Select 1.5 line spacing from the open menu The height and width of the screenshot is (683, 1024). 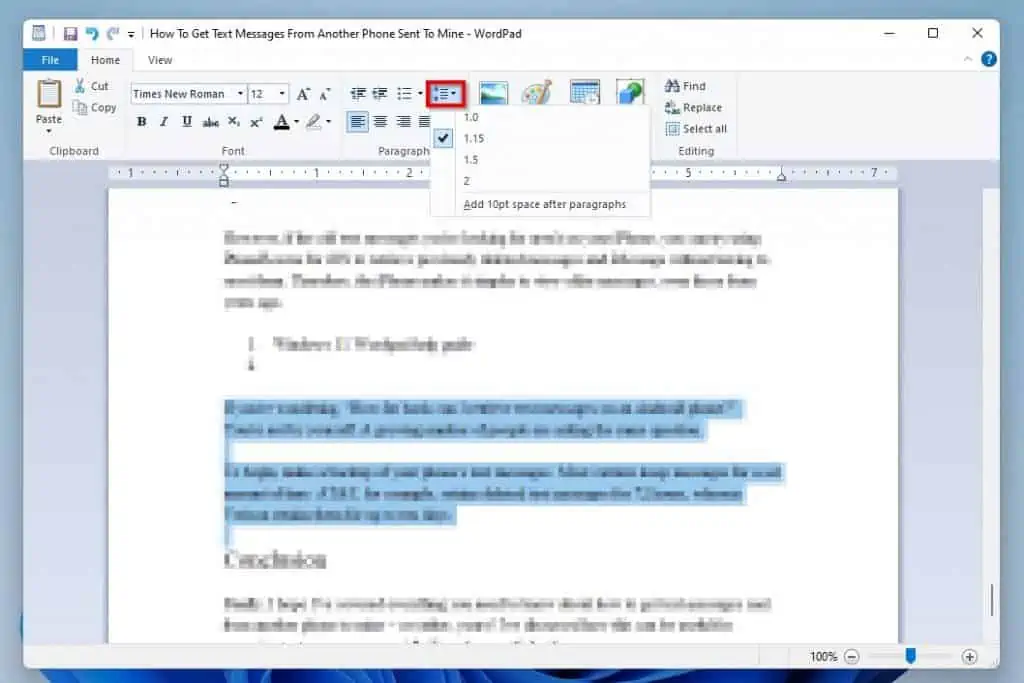click(x=471, y=159)
